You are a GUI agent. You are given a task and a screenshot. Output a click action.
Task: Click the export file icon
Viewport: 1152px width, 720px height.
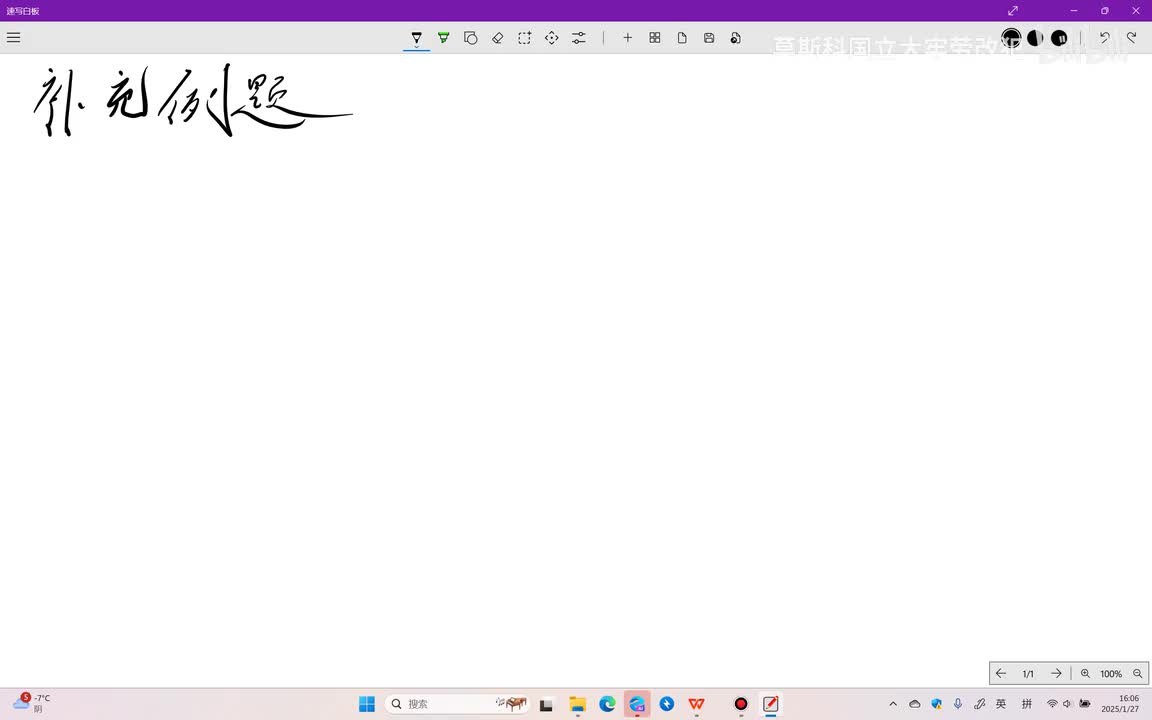[x=735, y=37]
